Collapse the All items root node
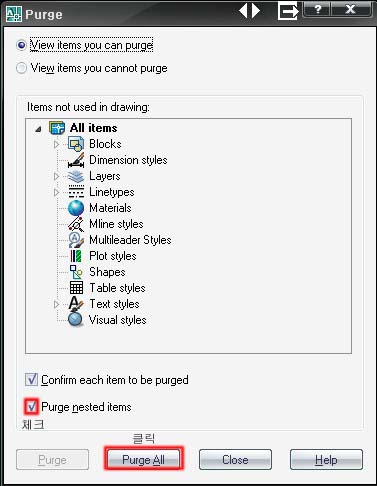 point(39,129)
